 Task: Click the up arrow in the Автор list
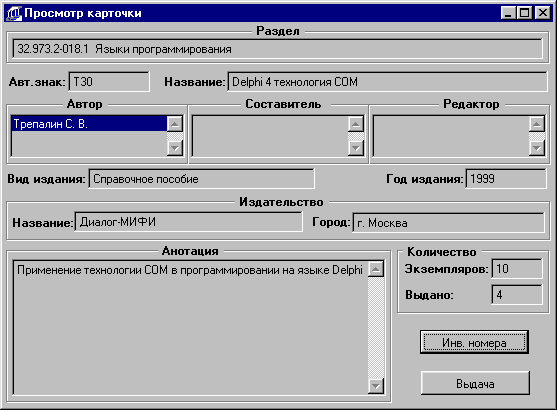(x=175, y=124)
